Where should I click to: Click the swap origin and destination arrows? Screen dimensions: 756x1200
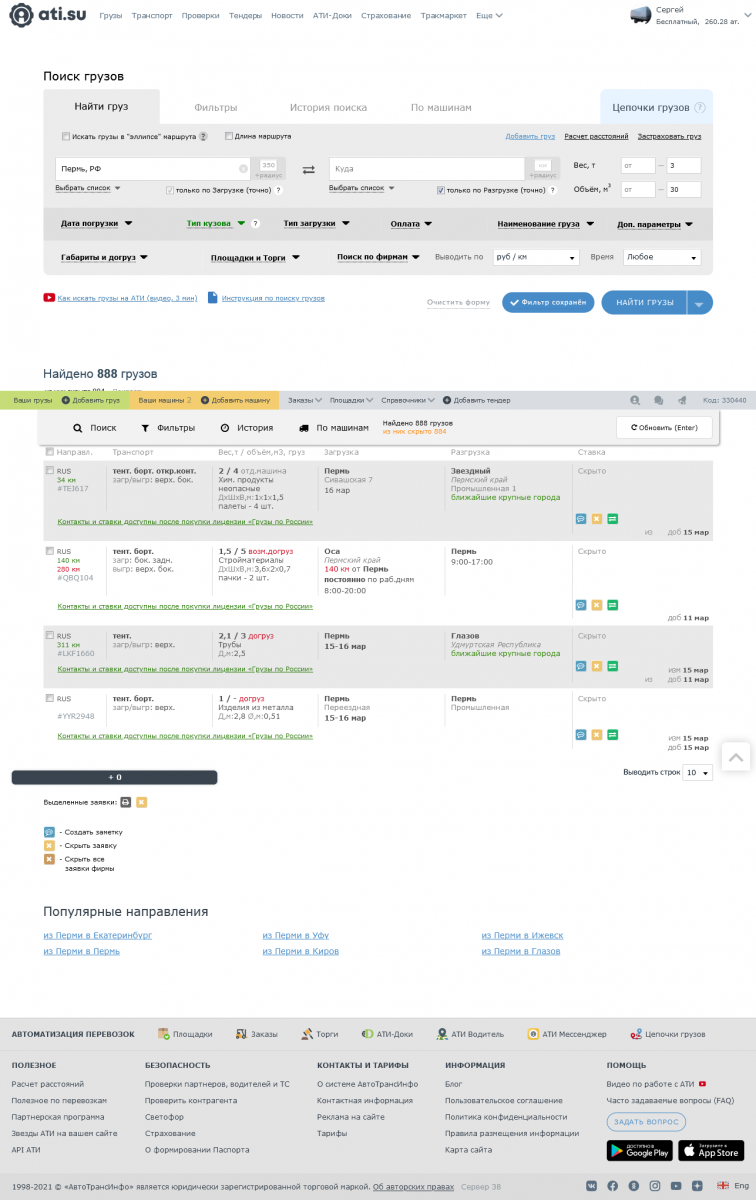(308, 169)
